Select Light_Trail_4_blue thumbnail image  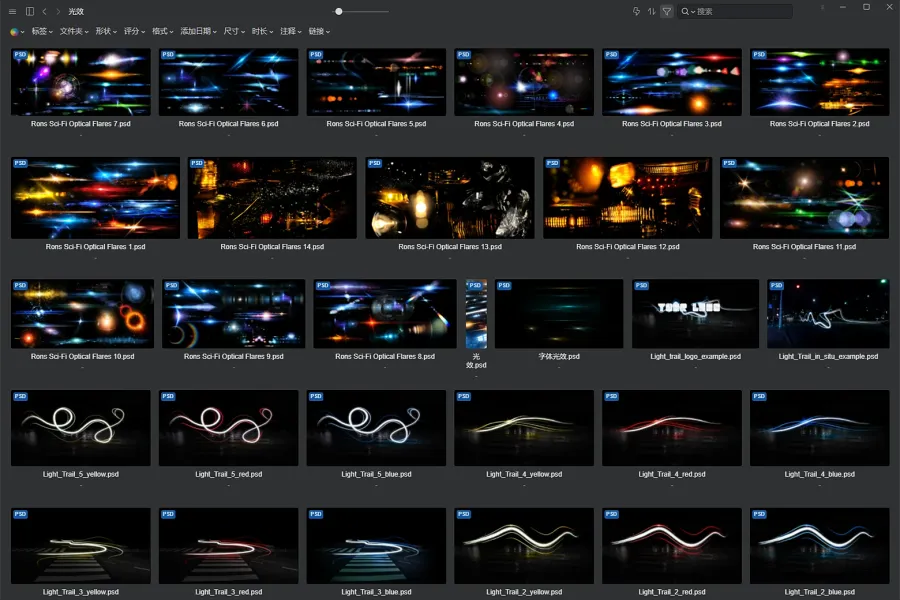(820, 428)
